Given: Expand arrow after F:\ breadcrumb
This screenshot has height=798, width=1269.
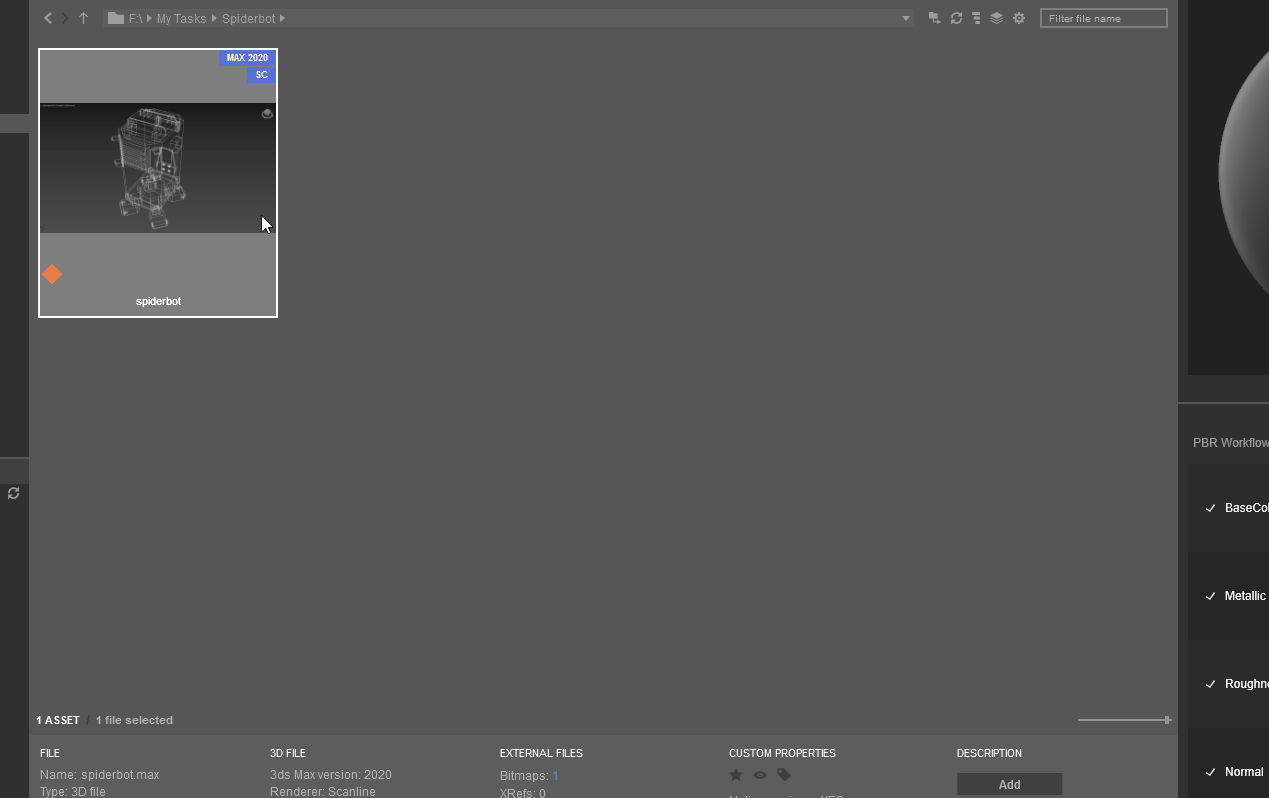Looking at the screenshot, I should 150,19.
